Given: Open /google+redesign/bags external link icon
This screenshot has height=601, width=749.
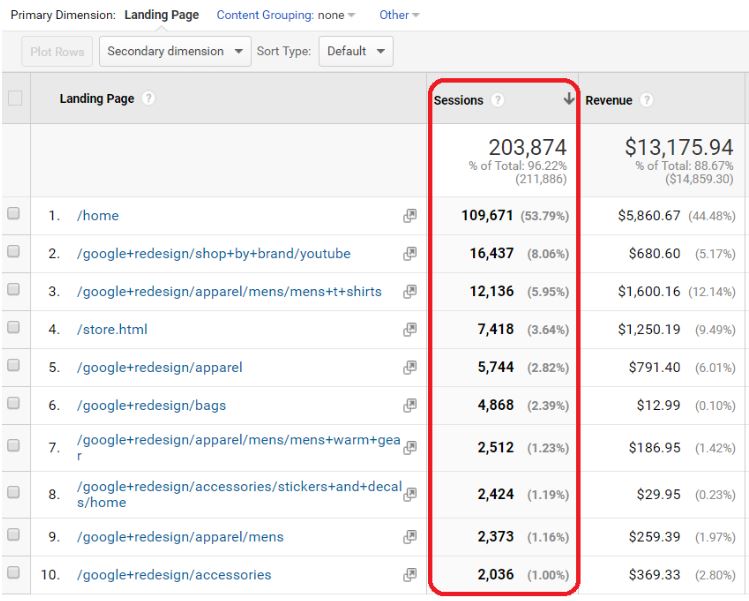Looking at the screenshot, I should tap(409, 405).
